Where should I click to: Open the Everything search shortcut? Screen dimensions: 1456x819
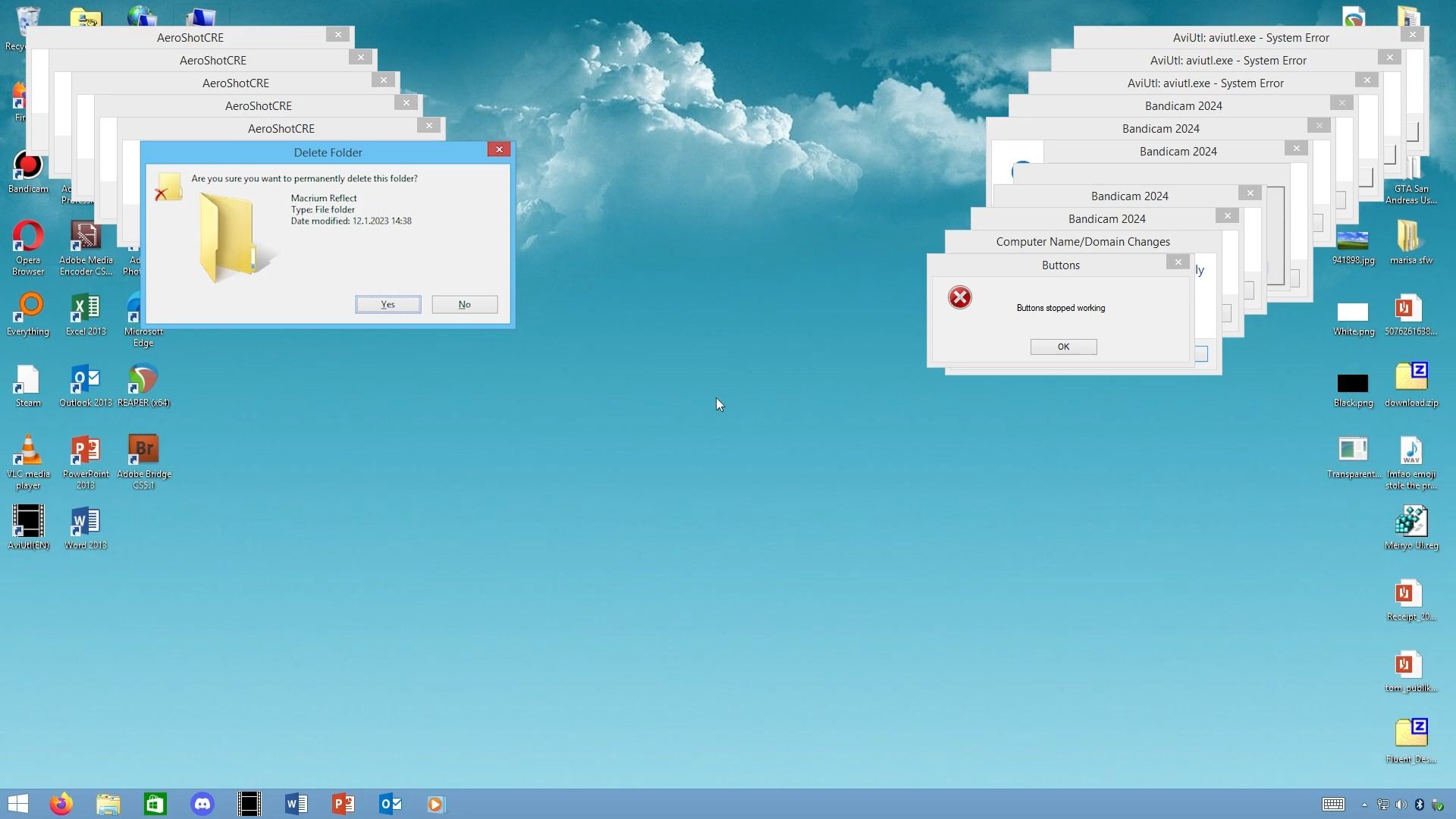click(28, 314)
